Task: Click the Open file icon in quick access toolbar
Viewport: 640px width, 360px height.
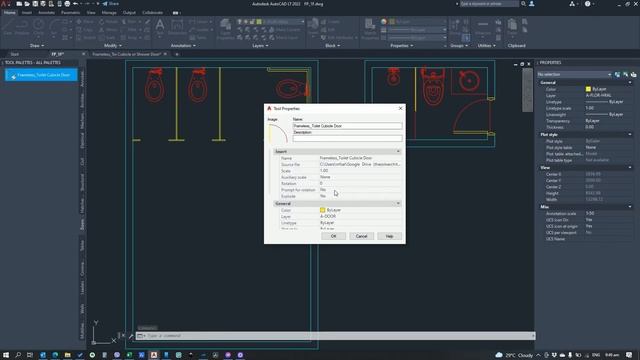Action: click(27, 4)
